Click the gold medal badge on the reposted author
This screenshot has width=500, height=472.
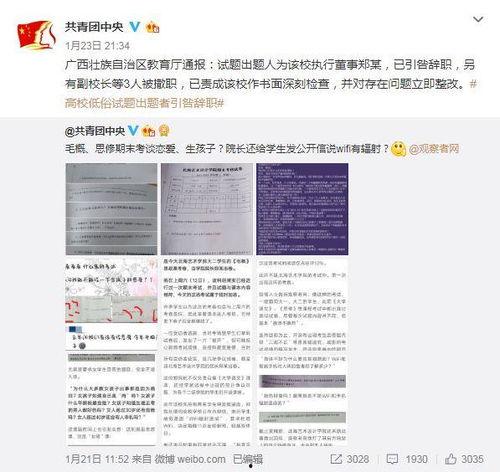pyautogui.click(x=164, y=131)
